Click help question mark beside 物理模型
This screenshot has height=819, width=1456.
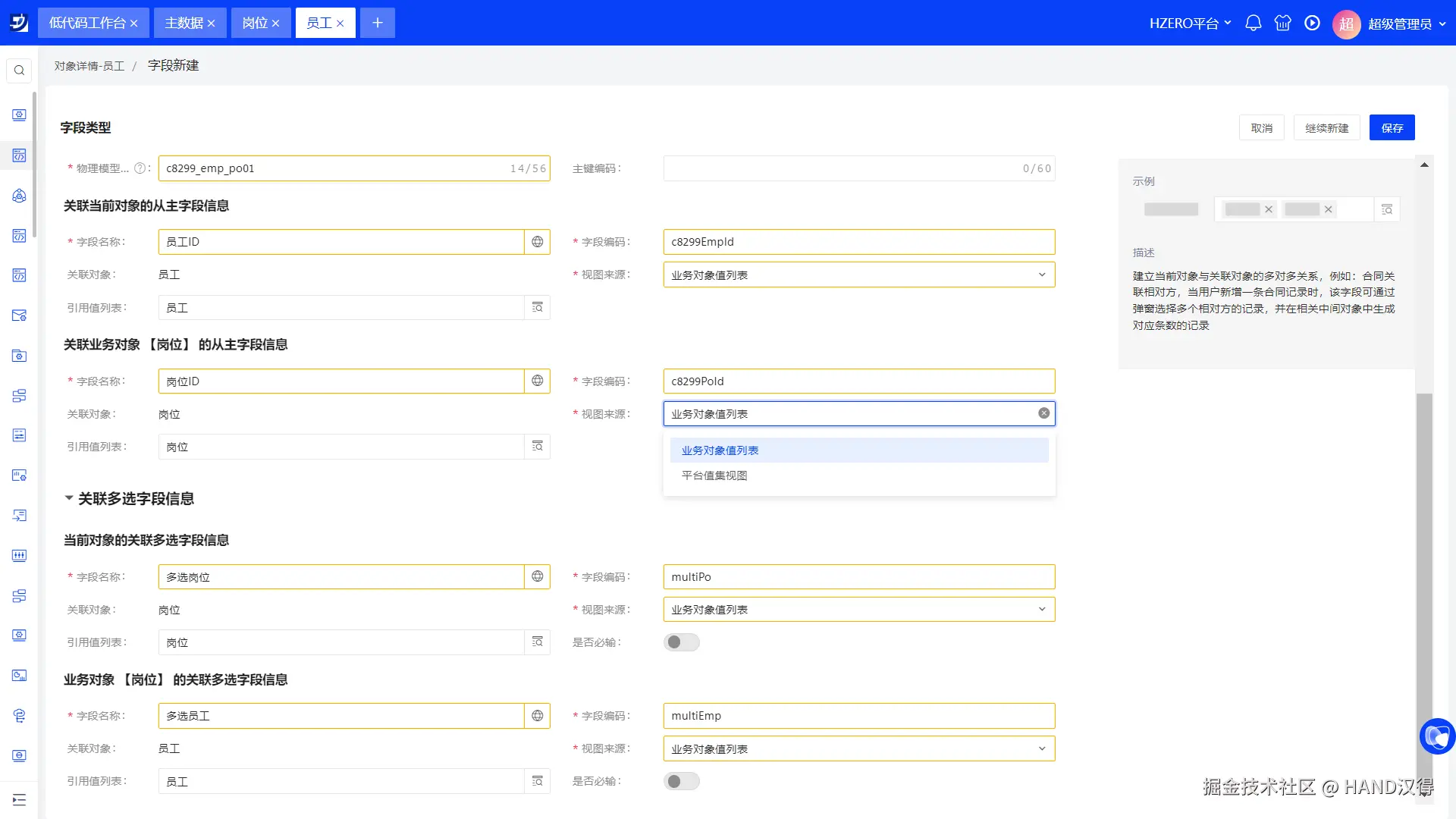(x=140, y=168)
